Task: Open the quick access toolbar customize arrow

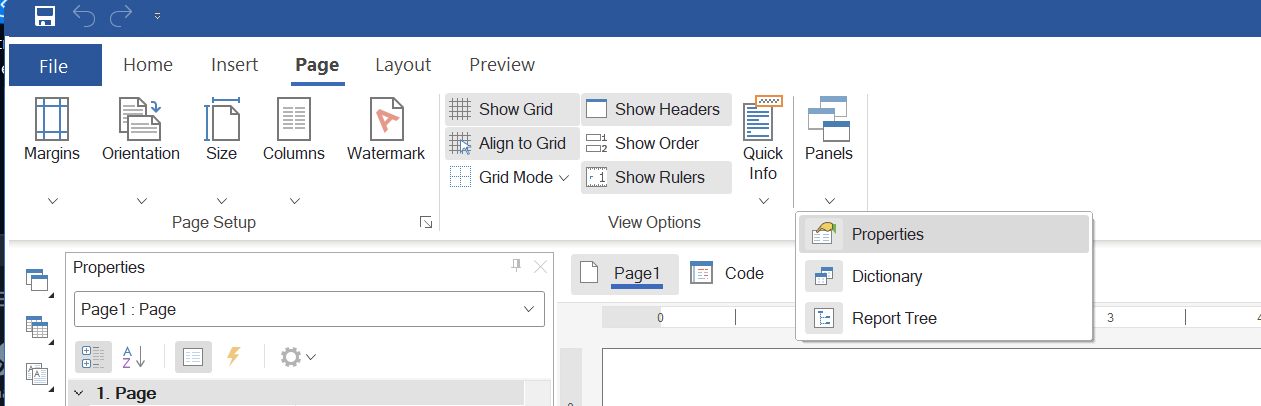Action: (157, 17)
